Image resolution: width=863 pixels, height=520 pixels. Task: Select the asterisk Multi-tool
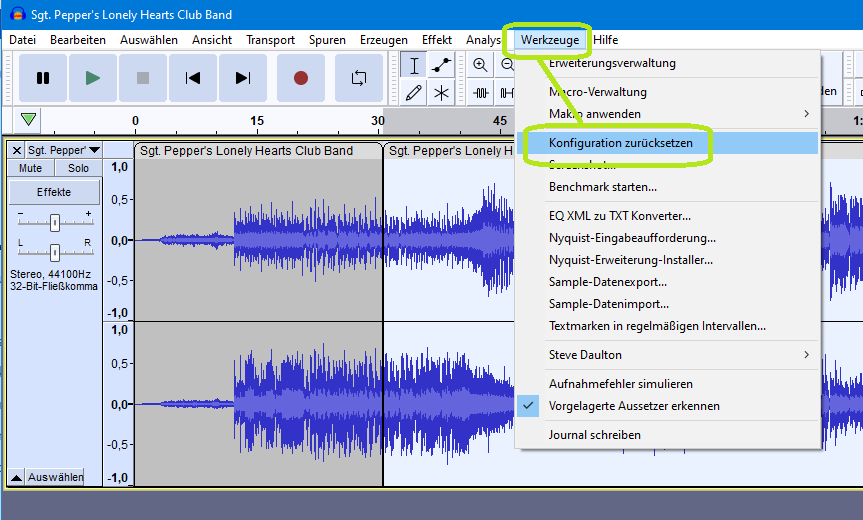[441, 92]
